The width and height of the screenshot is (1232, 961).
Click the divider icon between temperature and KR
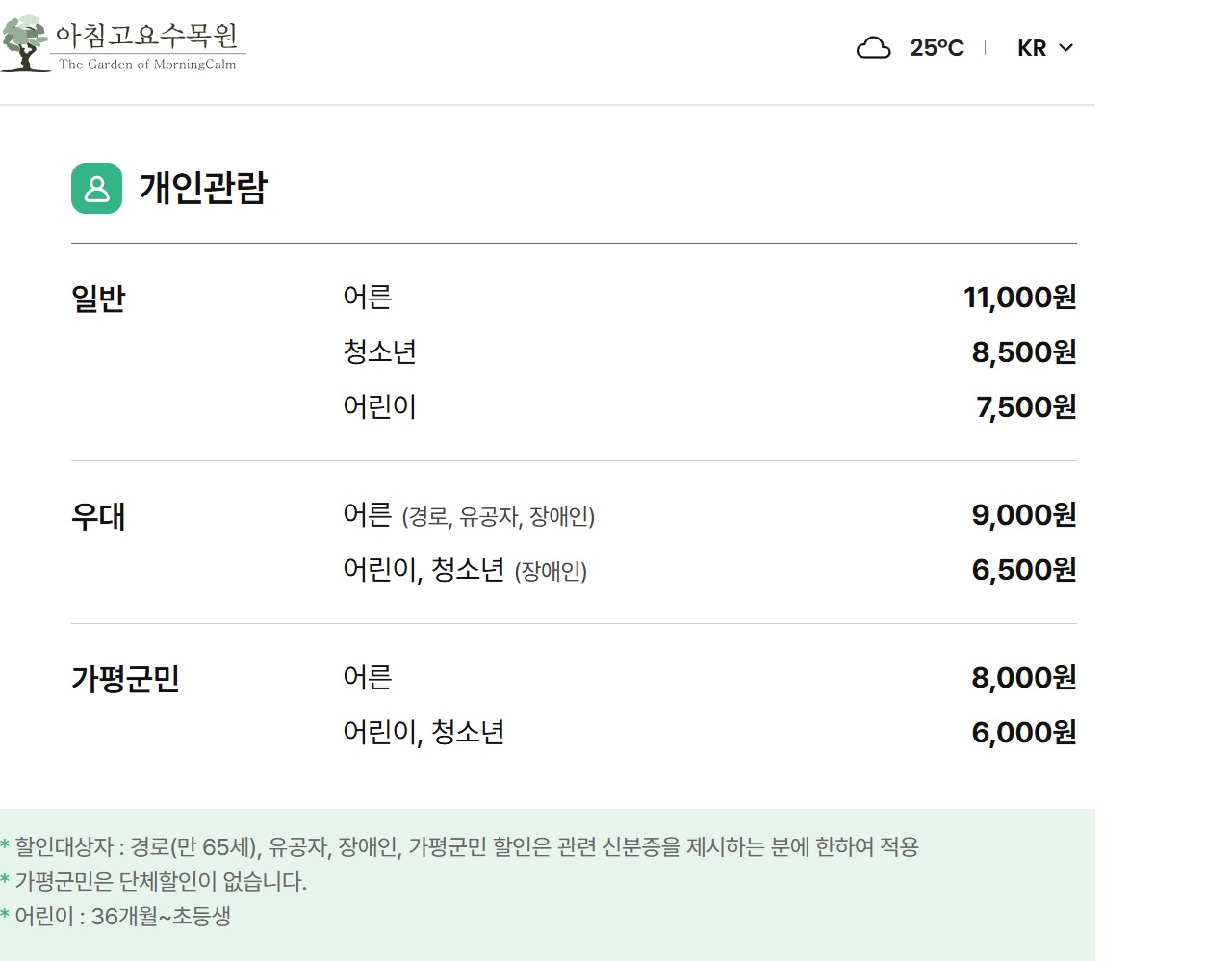pos(986,47)
